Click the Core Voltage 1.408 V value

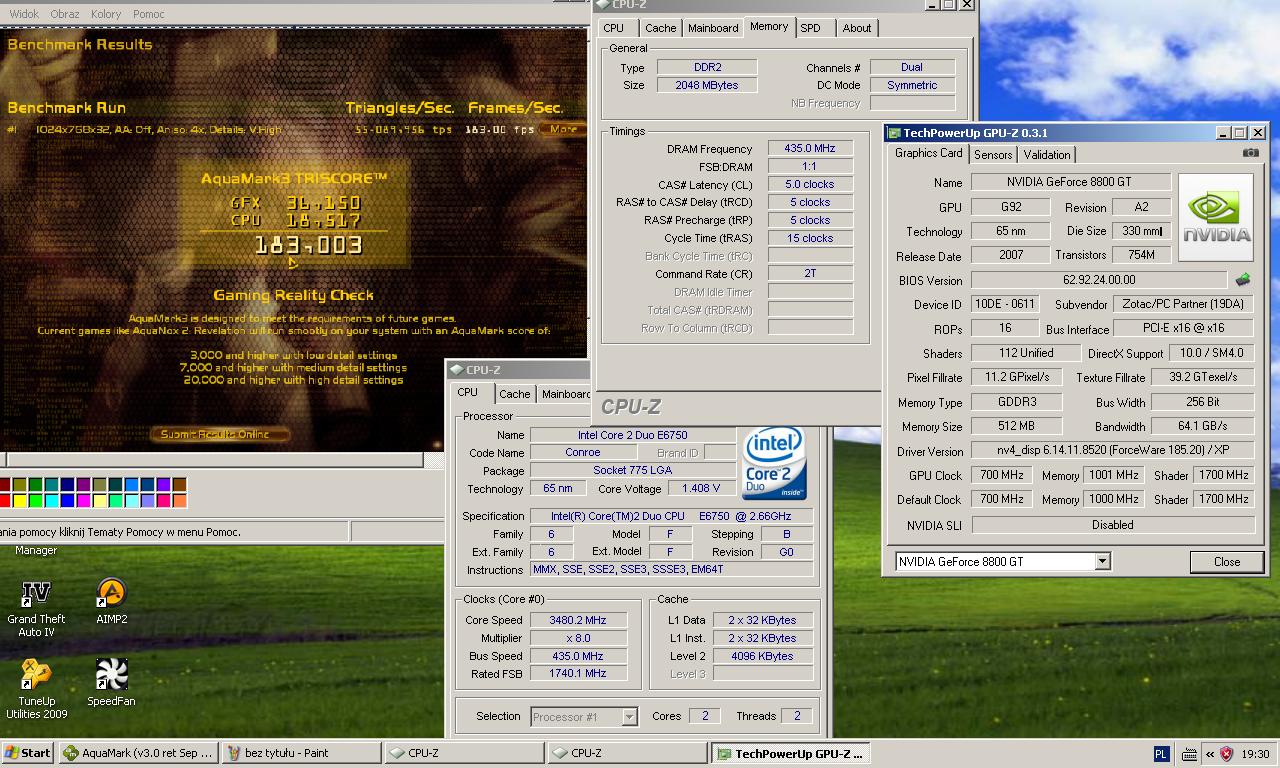tap(701, 488)
